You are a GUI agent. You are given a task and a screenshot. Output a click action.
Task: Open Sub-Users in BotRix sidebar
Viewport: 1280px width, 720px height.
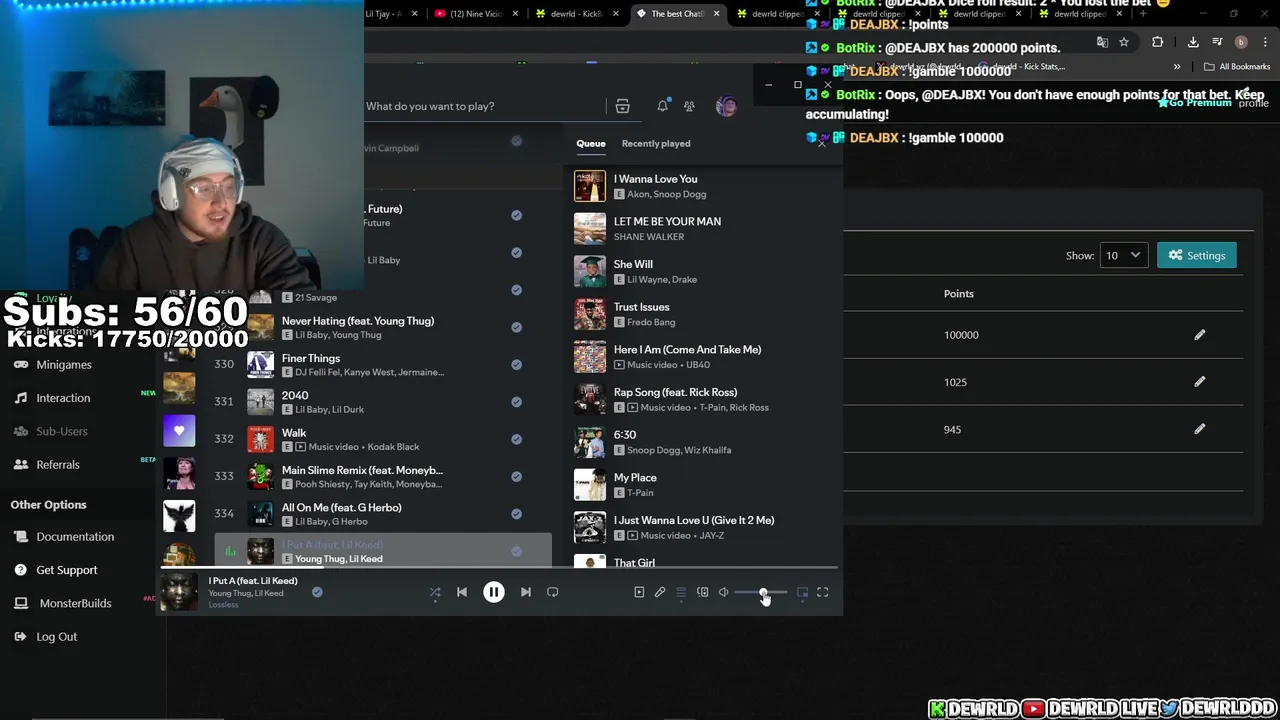click(x=62, y=431)
